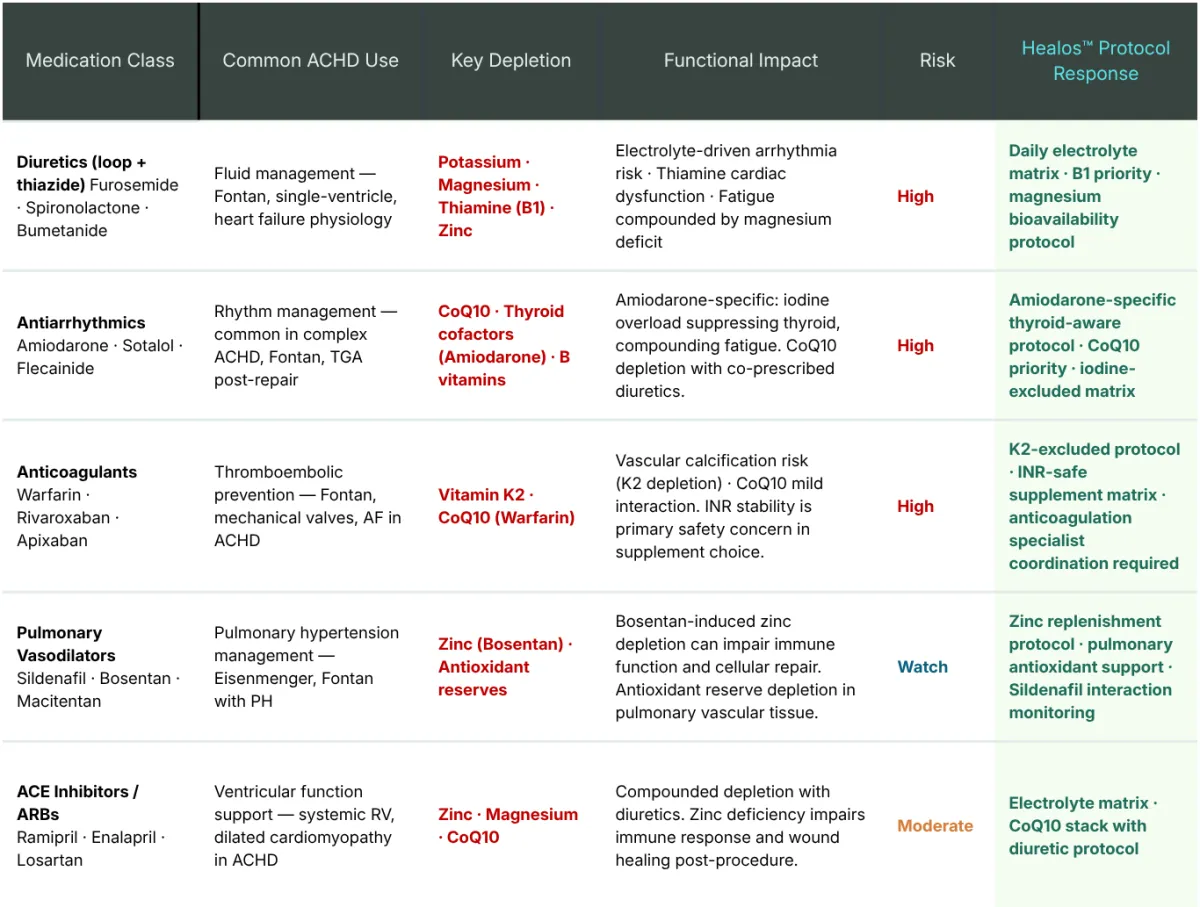Image resolution: width=1200 pixels, height=907 pixels.
Task: Select the Common ACHD Use header
Action: point(310,60)
